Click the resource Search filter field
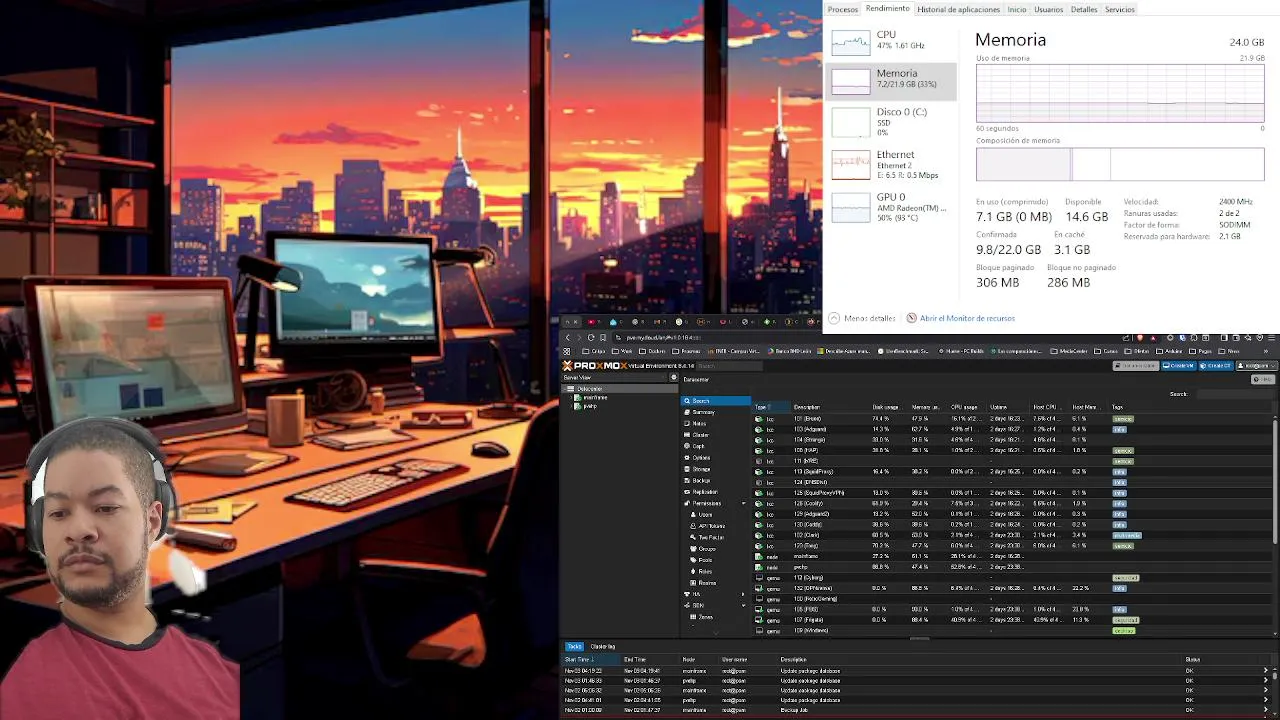 pyautogui.click(x=1234, y=394)
